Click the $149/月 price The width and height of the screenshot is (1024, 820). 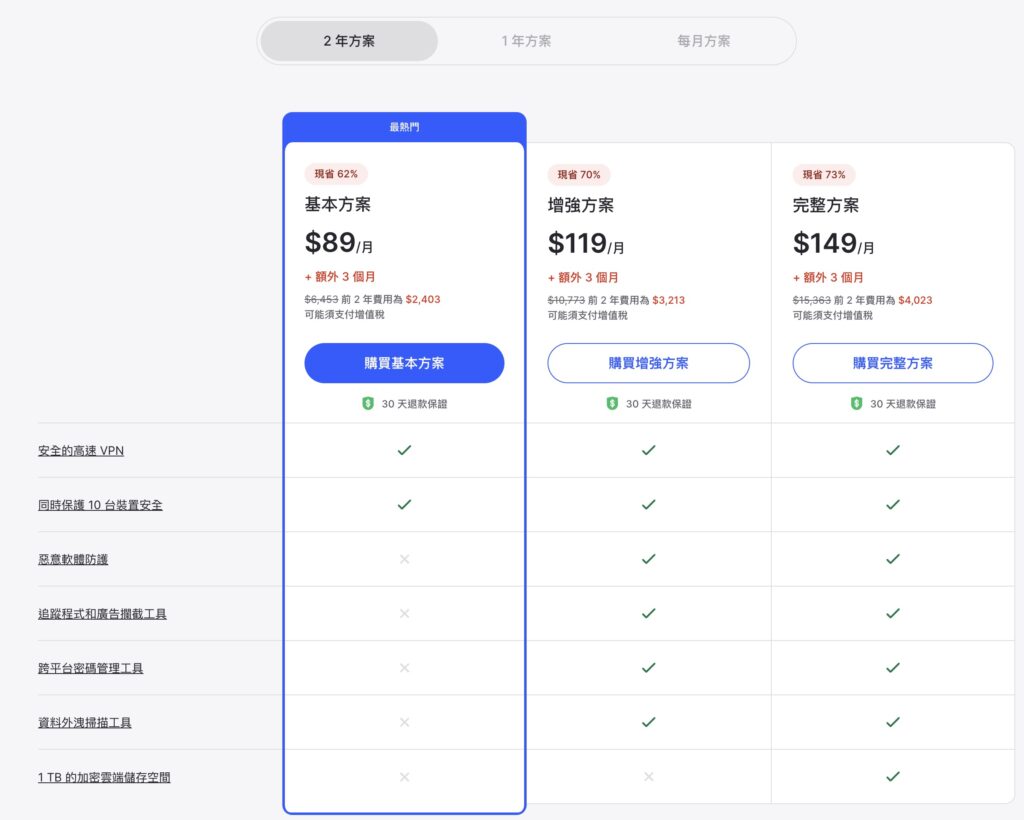click(x=833, y=244)
